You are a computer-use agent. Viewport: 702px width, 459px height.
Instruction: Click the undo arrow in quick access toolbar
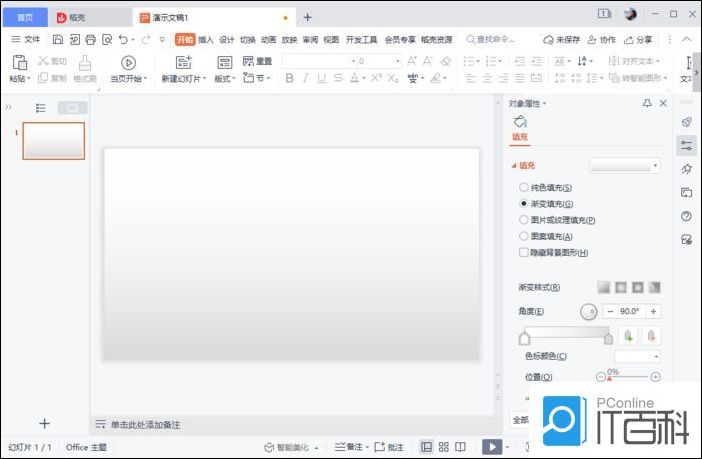point(123,40)
